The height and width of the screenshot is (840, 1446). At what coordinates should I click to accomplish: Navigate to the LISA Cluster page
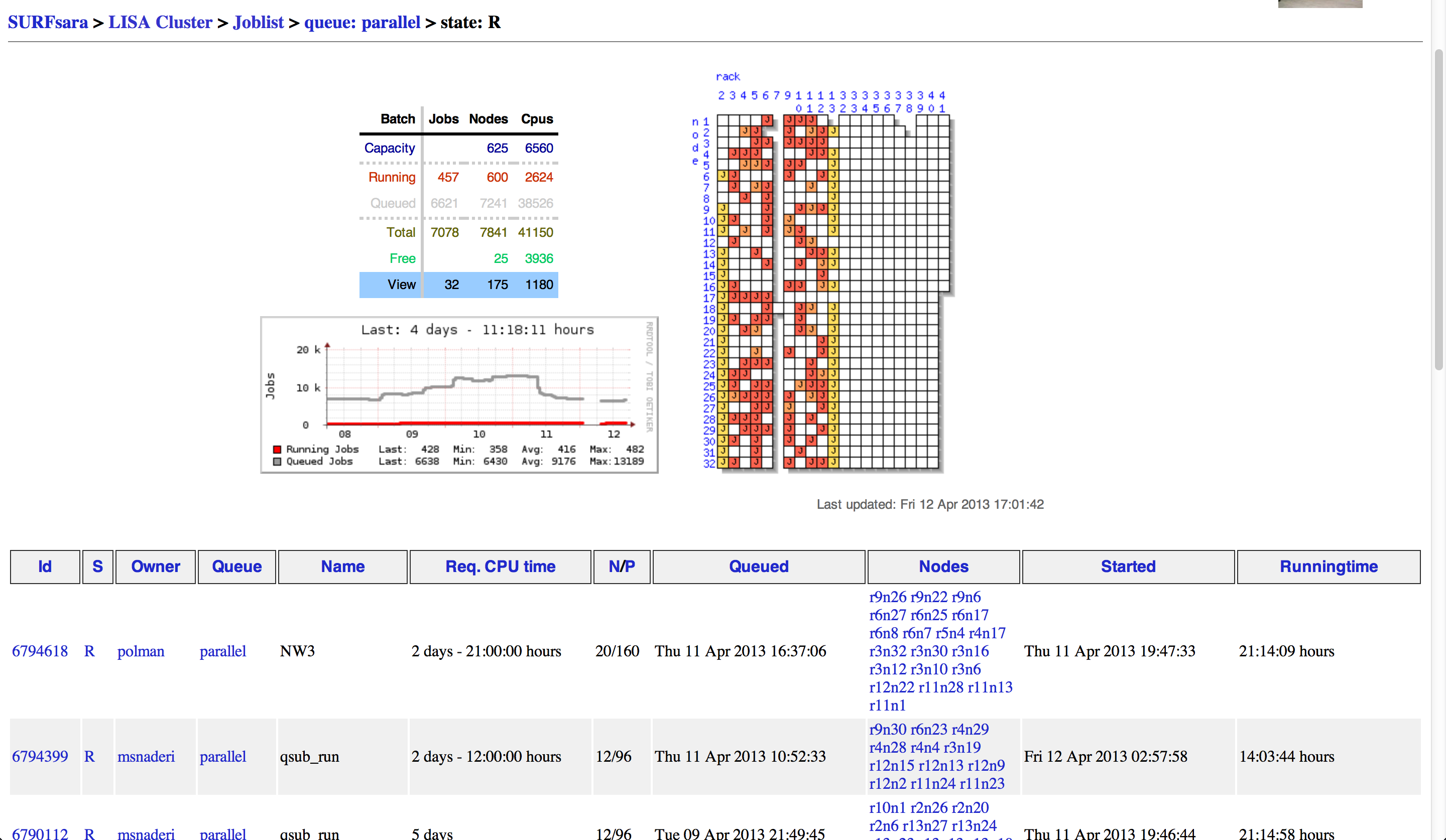pos(160,23)
